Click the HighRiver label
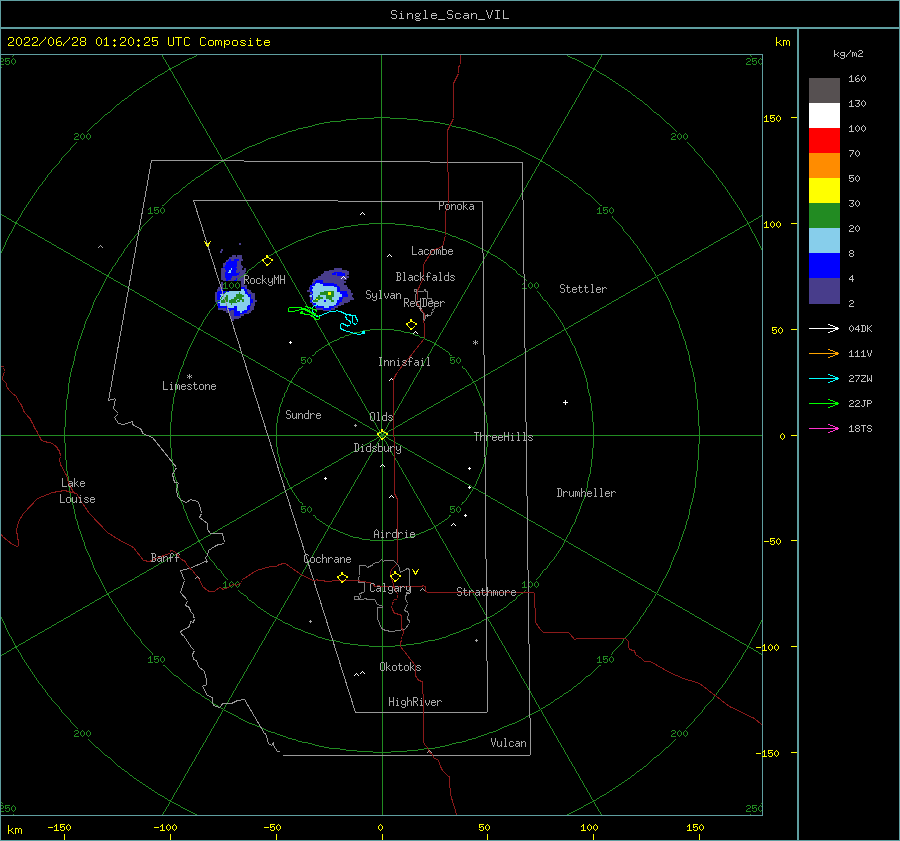This screenshot has height=841, width=900. (414, 702)
